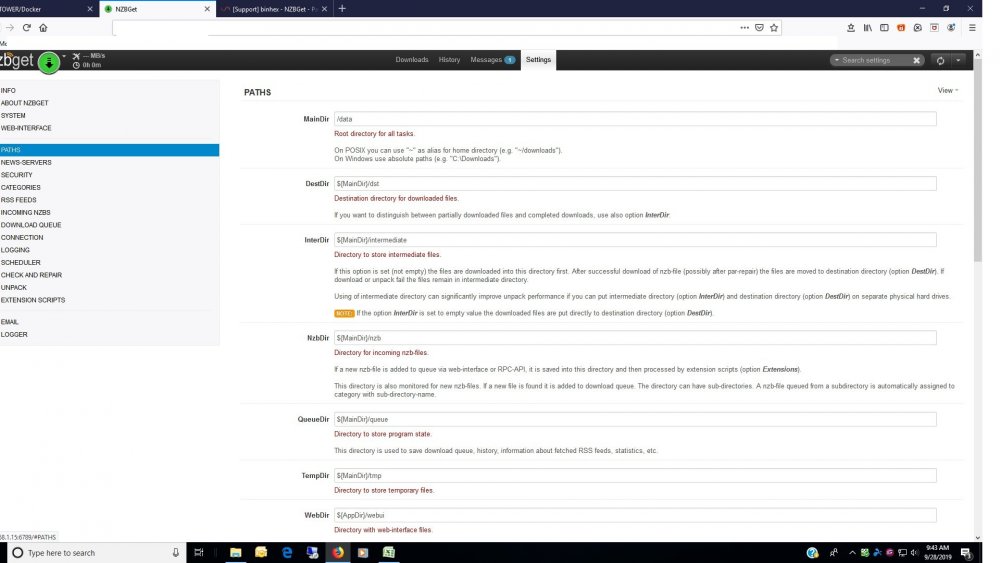Image resolution: width=1000 pixels, height=563 pixels.
Task: Open the page actions (three dots) menu
Action: [744, 27]
